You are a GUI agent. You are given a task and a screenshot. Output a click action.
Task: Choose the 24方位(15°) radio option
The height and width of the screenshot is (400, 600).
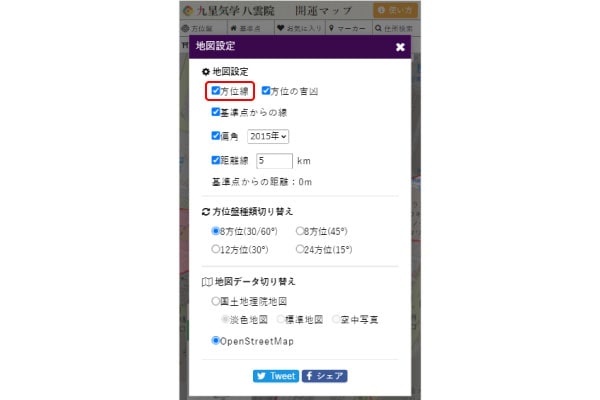pos(300,249)
